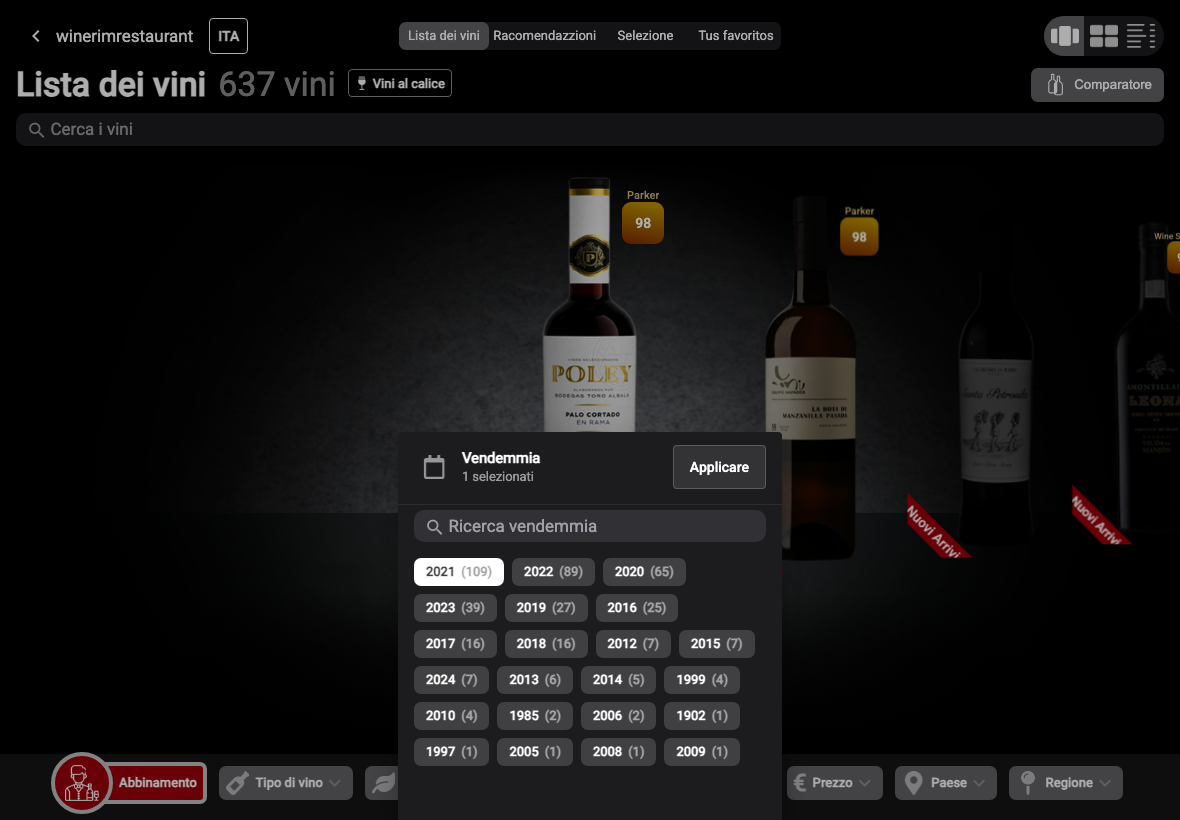
Task: Select the 2009 (1) vintage
Action: tap(702, 752)
